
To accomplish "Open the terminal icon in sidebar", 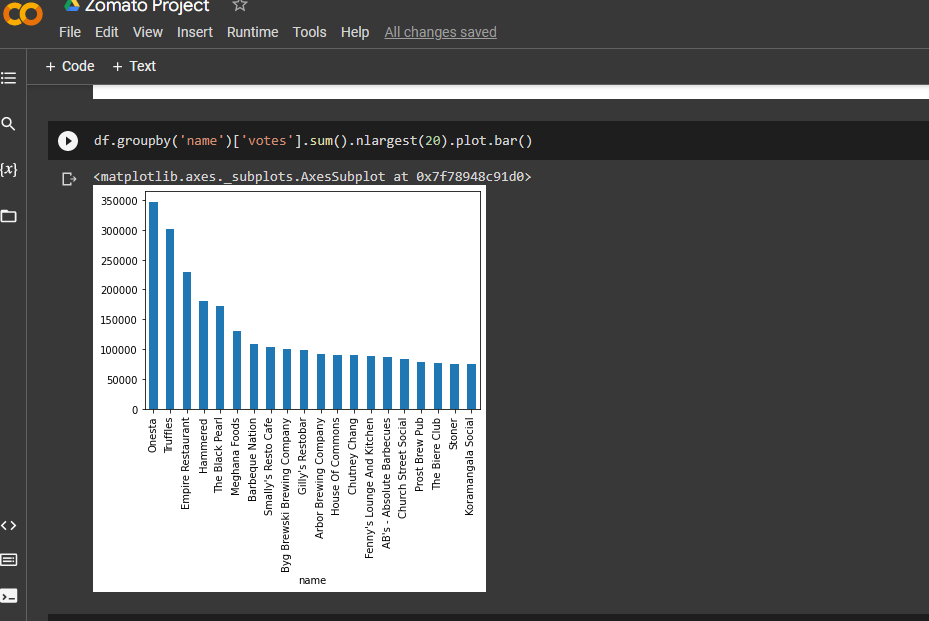I will [x=8, y=596].
